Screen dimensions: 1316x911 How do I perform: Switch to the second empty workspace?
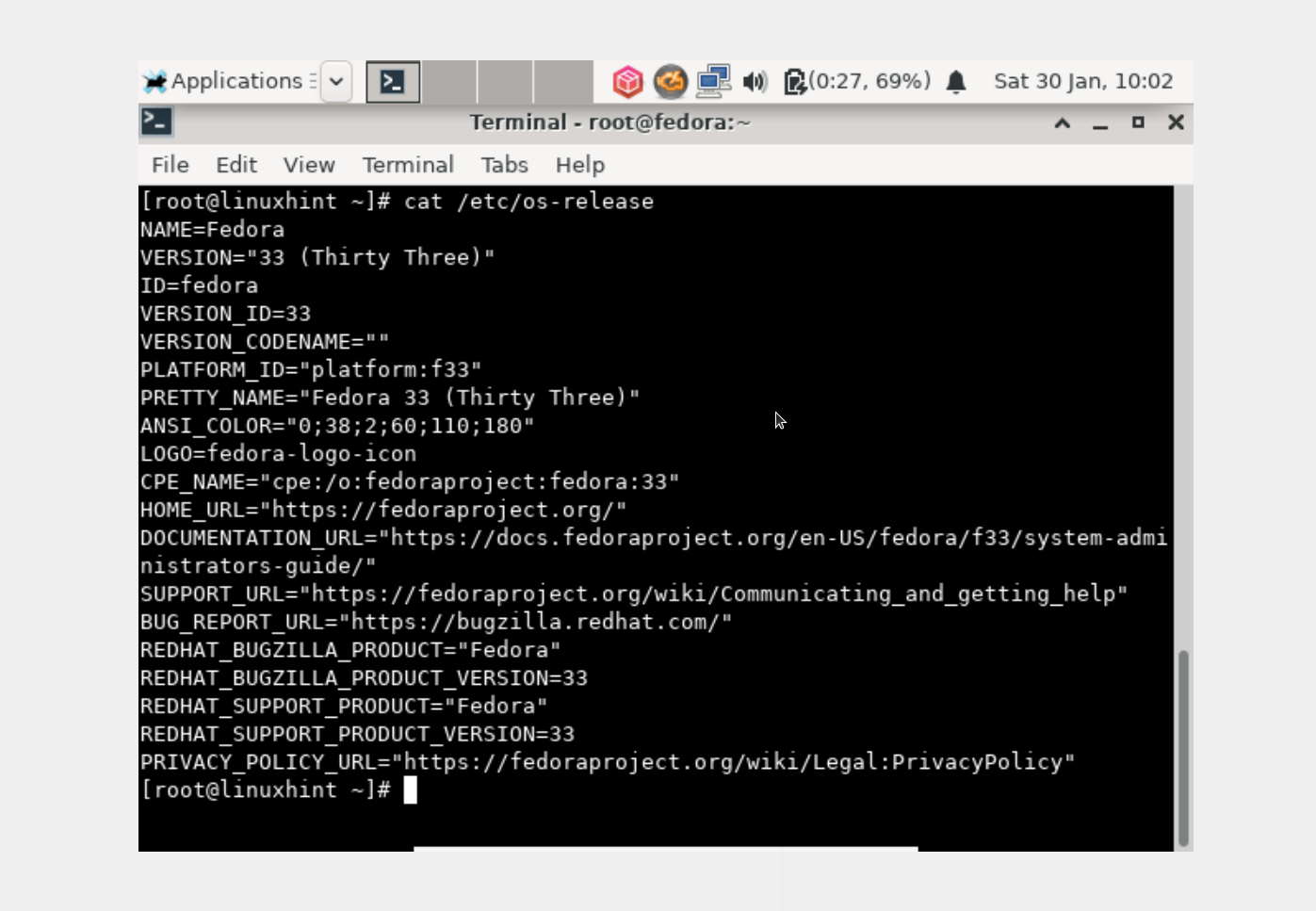coord(449,81)
